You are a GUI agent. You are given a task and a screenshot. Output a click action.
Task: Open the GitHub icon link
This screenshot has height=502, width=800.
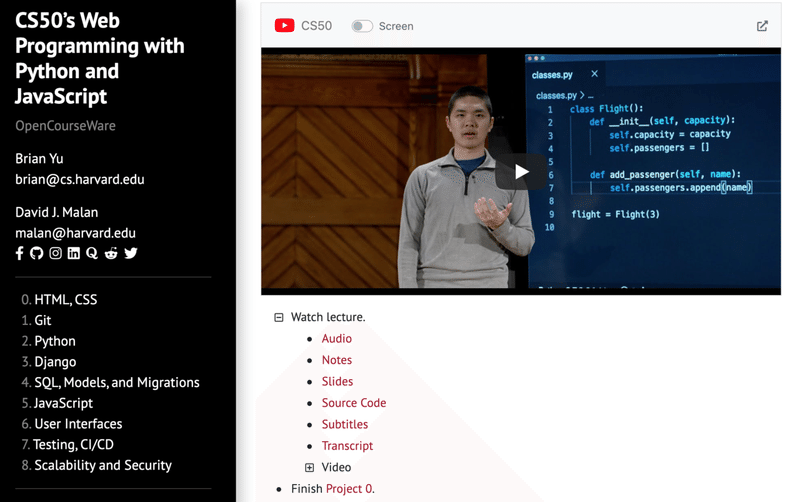pos(36,253)
